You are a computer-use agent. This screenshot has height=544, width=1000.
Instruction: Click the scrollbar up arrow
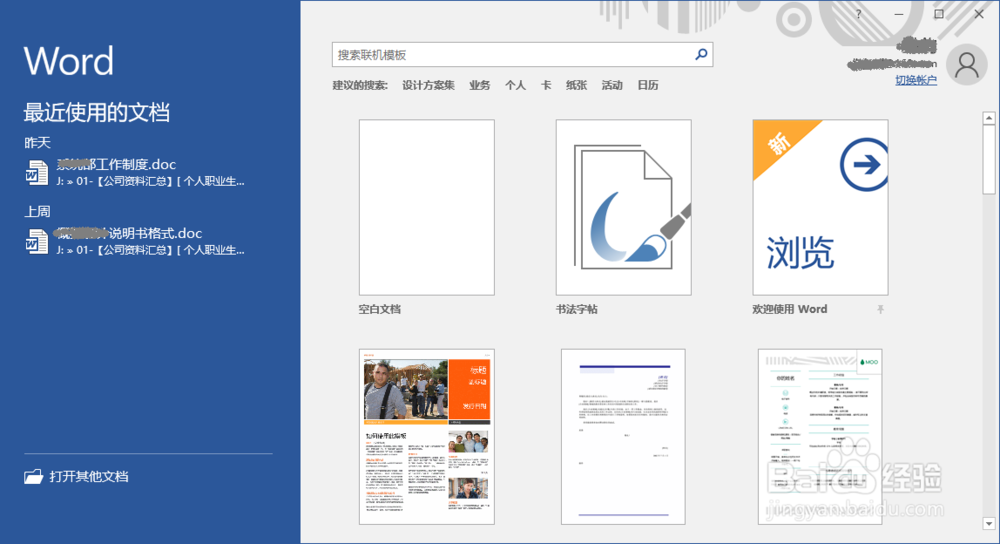989,118
